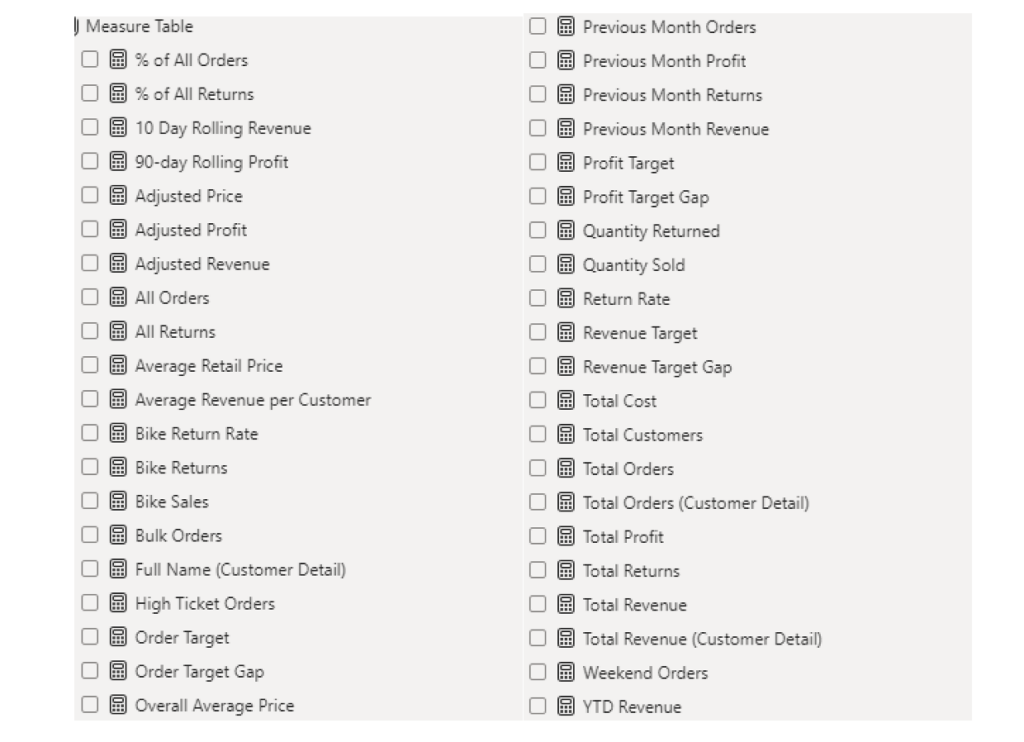The height and width of the screenshot is (742, 1024).
Task: Click the calculator icon beside Profit Target
Action: point(565,163)
